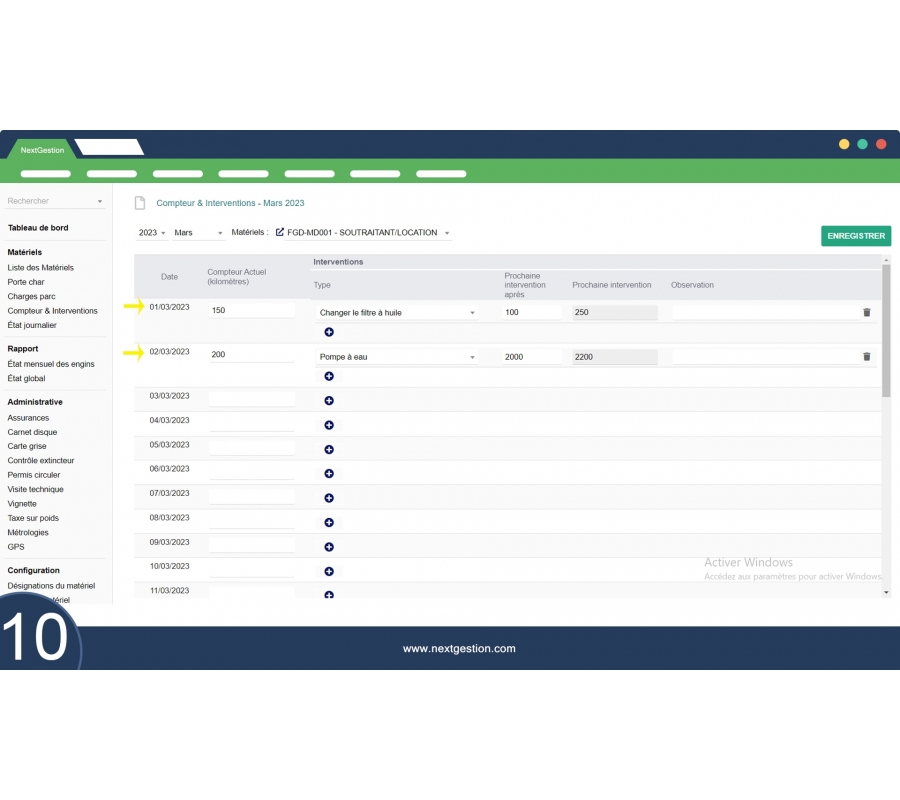
Task: Click the vertical scrollbar of the table
Action: [886, 330]
